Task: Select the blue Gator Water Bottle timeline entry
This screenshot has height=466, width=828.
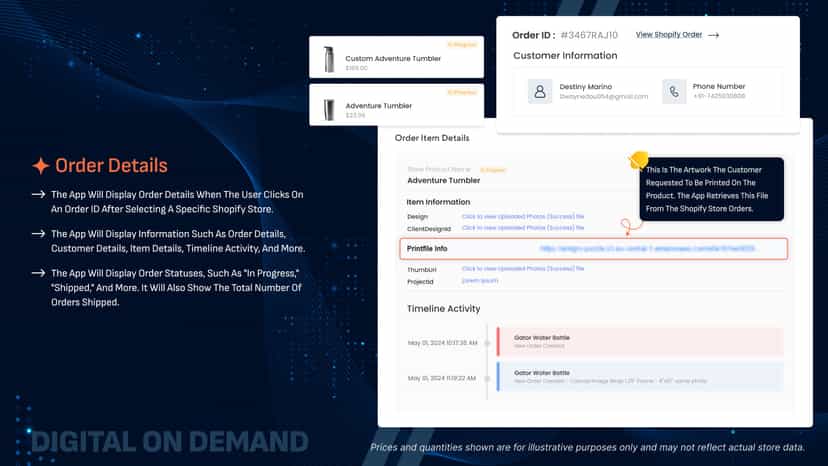Action: pos(640,377)
